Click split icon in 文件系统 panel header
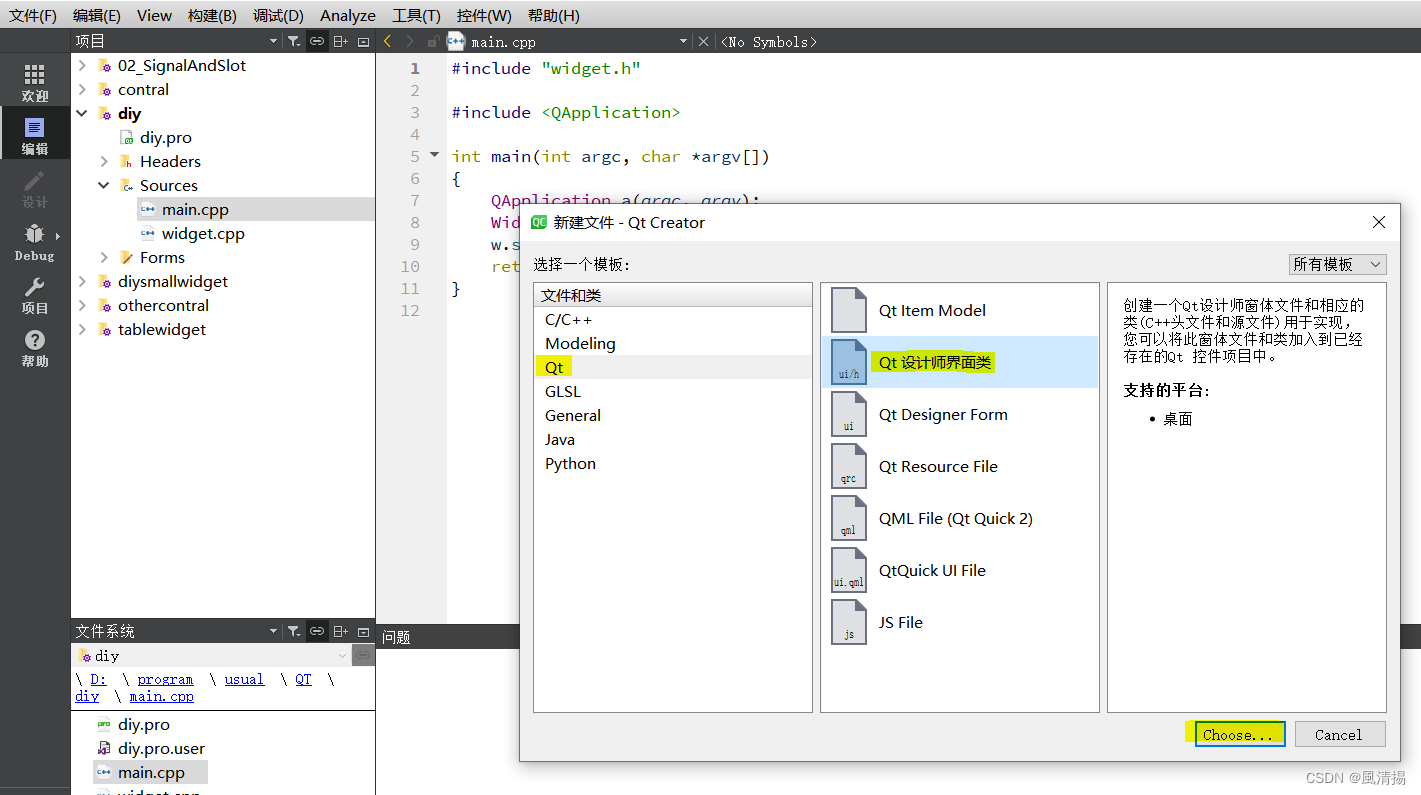The width and height of the screenshot is (1421, 795). pos(341,631)
